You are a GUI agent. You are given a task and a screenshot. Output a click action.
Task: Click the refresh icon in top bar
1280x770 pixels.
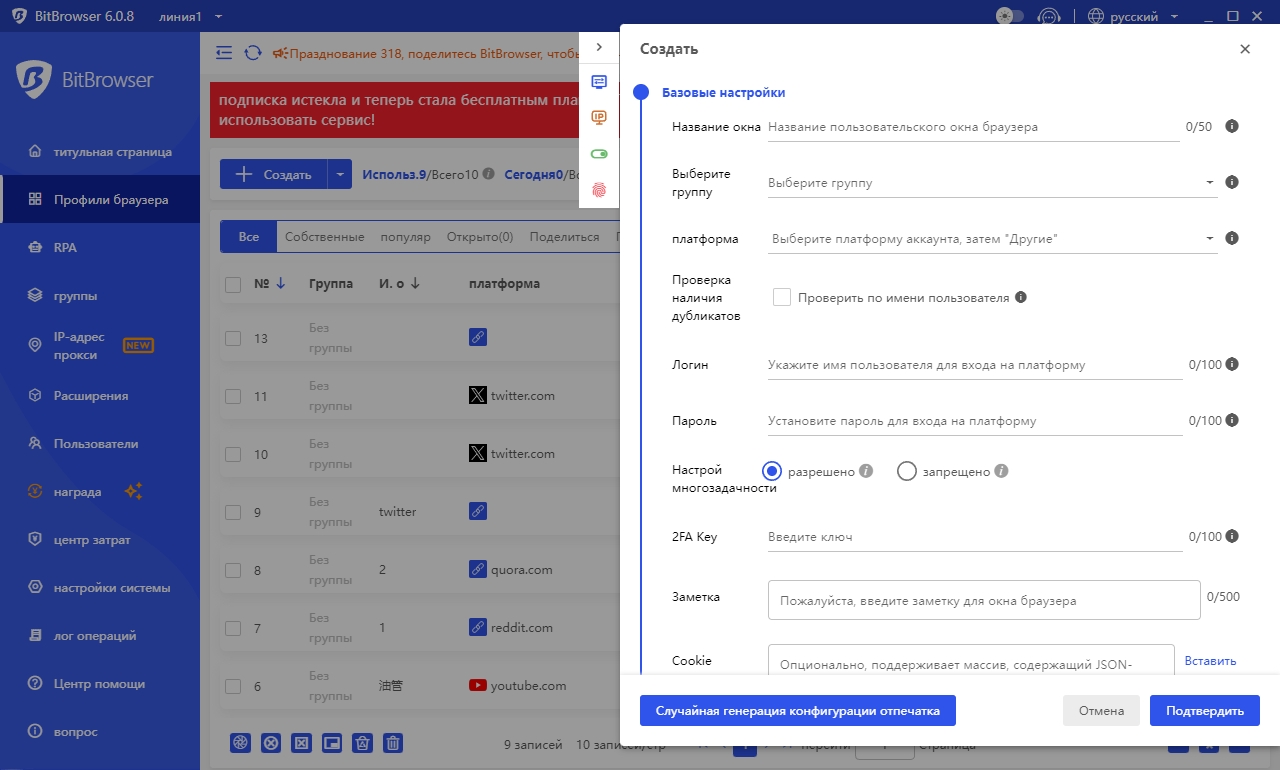pos(253,52)
